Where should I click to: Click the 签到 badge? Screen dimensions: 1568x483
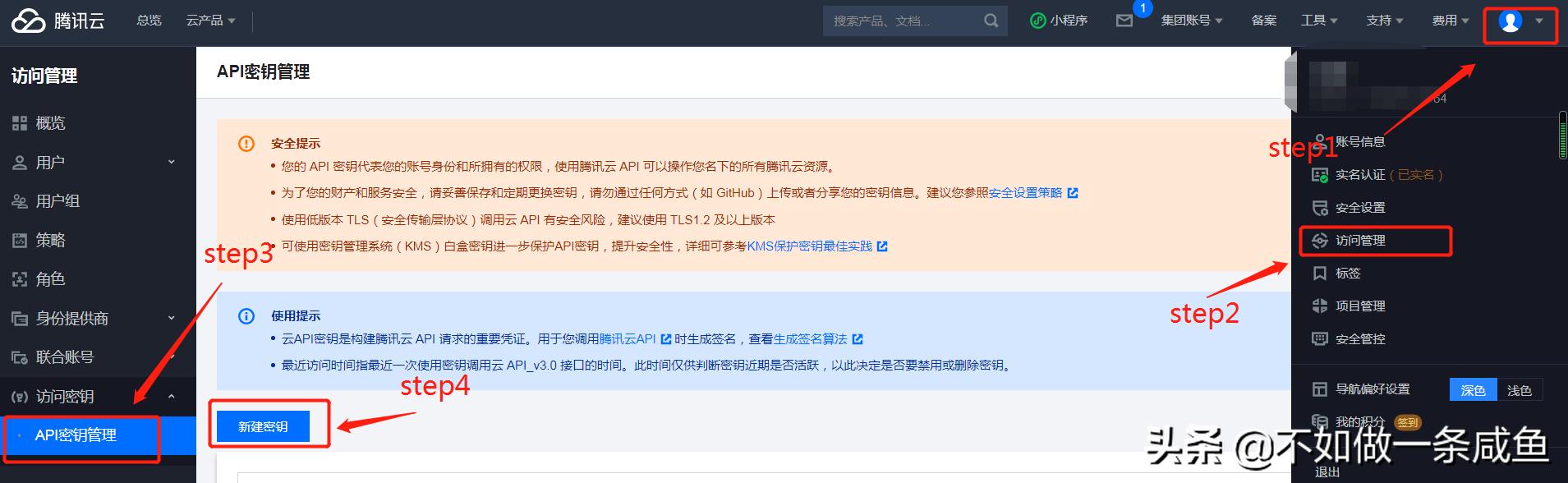1407,422
